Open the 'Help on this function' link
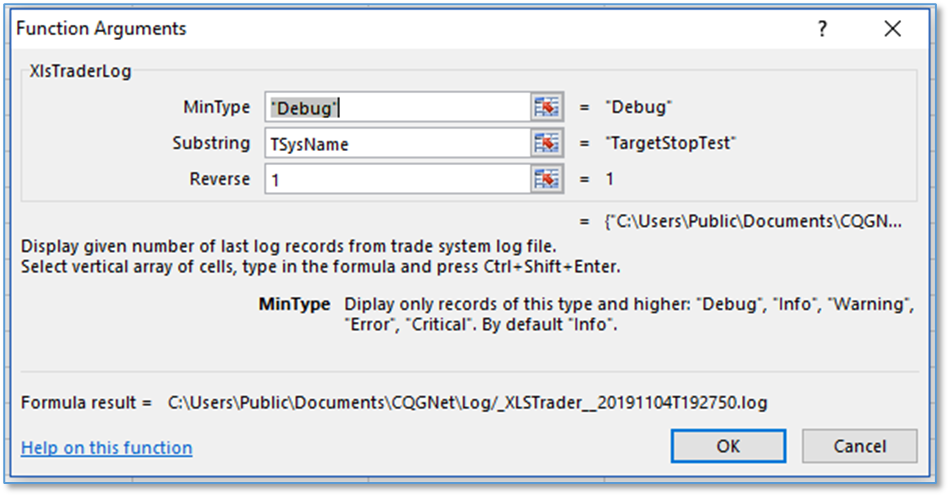Image resolution: width=950 pixels, height=496 pixels. tap(107, 448)
